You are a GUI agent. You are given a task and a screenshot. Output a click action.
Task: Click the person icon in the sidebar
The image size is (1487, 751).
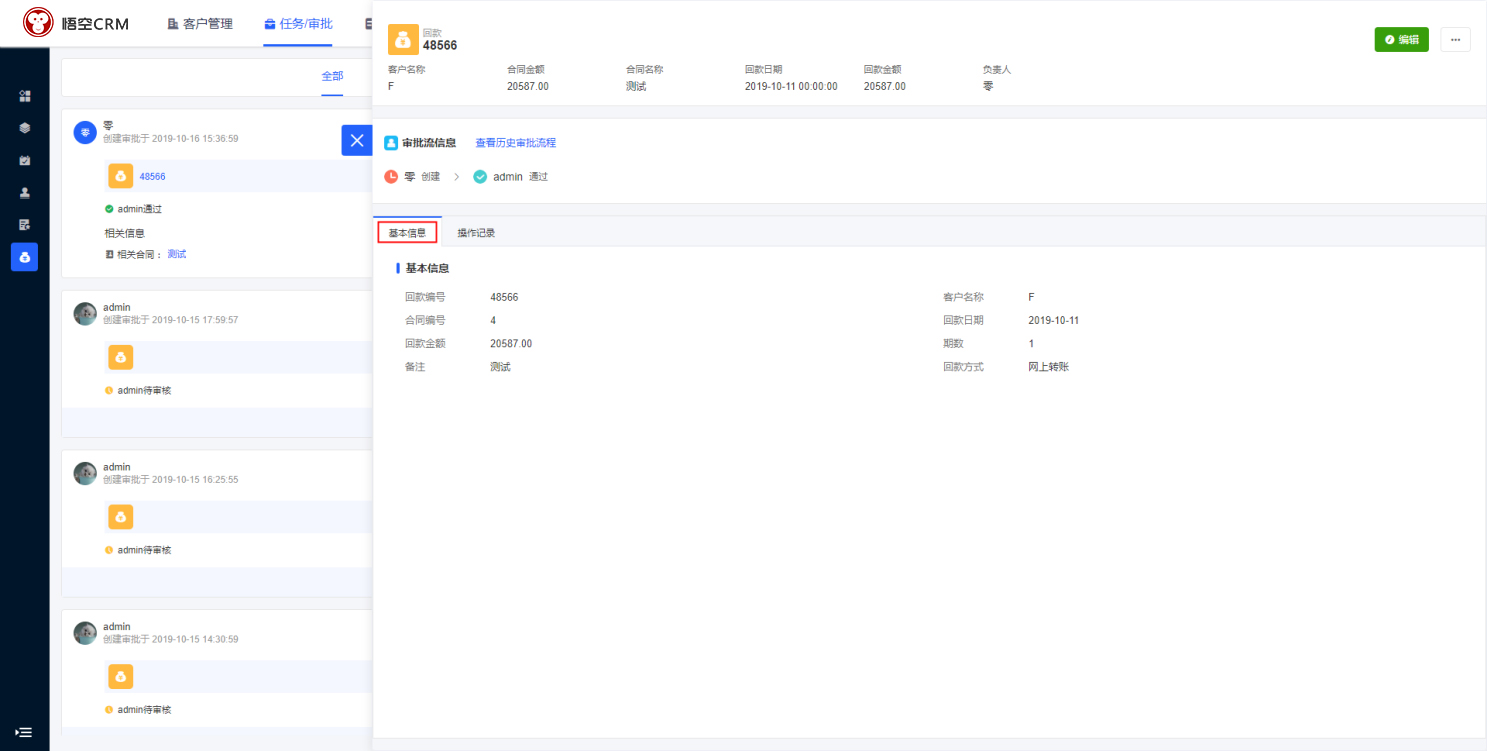(25, 193)
